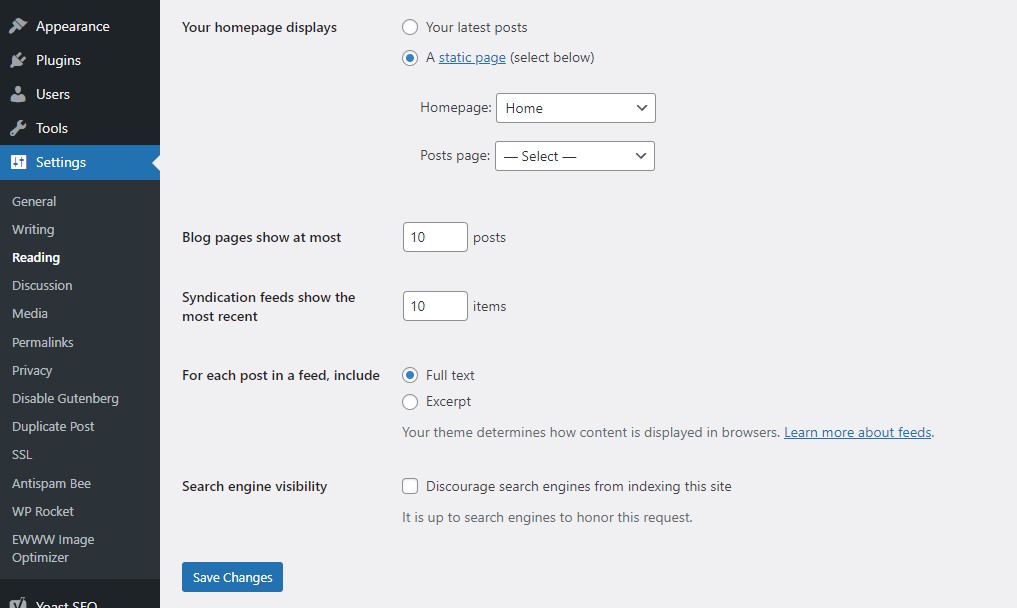This screenshot has width=1017, height=608.
Task: Choose 'Excerpt' feed option
Action: click(x=410, y=402)
